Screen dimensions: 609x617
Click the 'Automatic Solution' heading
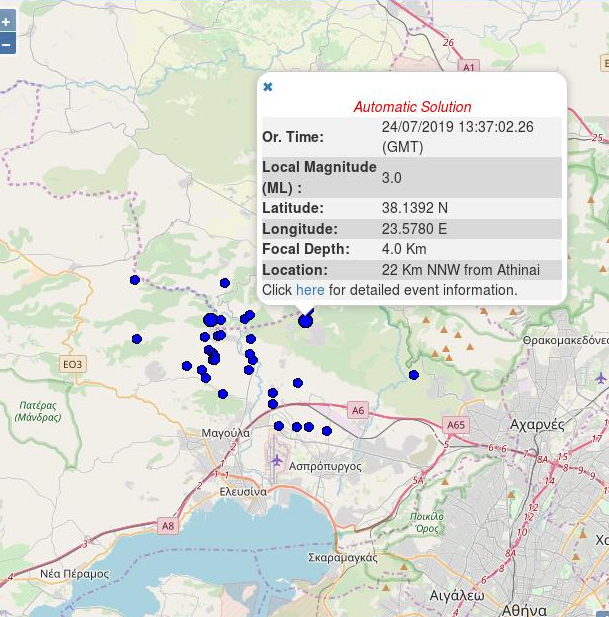412,107
